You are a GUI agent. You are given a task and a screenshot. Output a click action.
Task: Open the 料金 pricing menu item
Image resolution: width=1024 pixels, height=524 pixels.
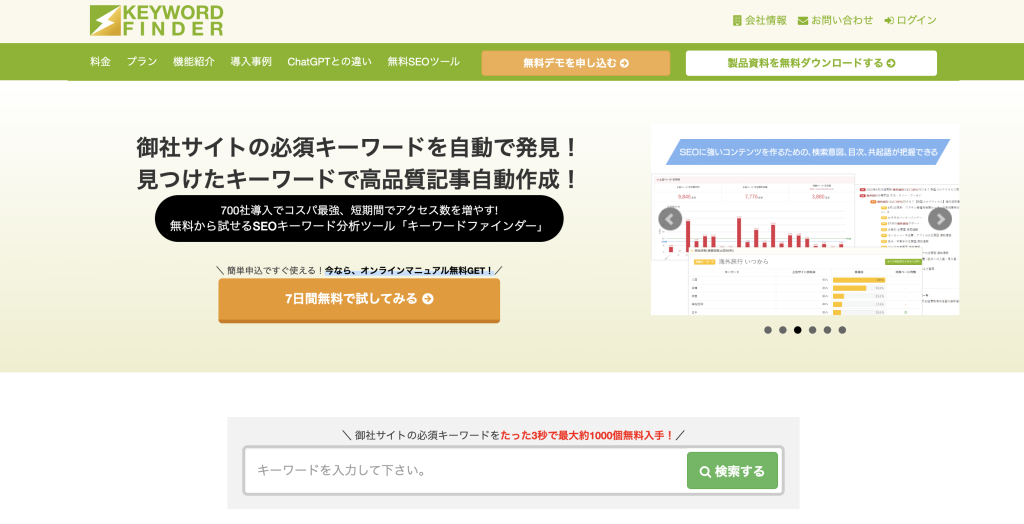[x=100, y=62]
